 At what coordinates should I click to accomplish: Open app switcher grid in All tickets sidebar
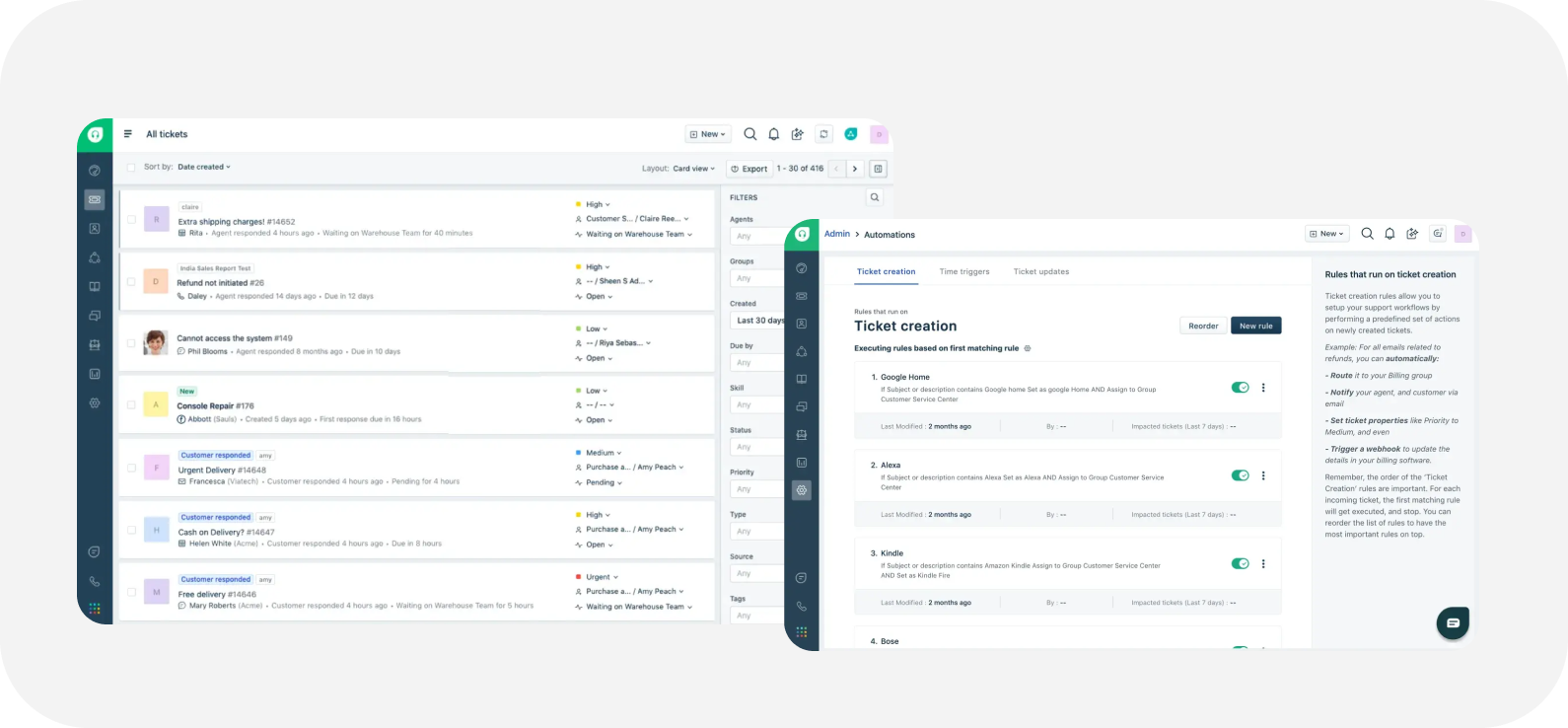(95, 609)
